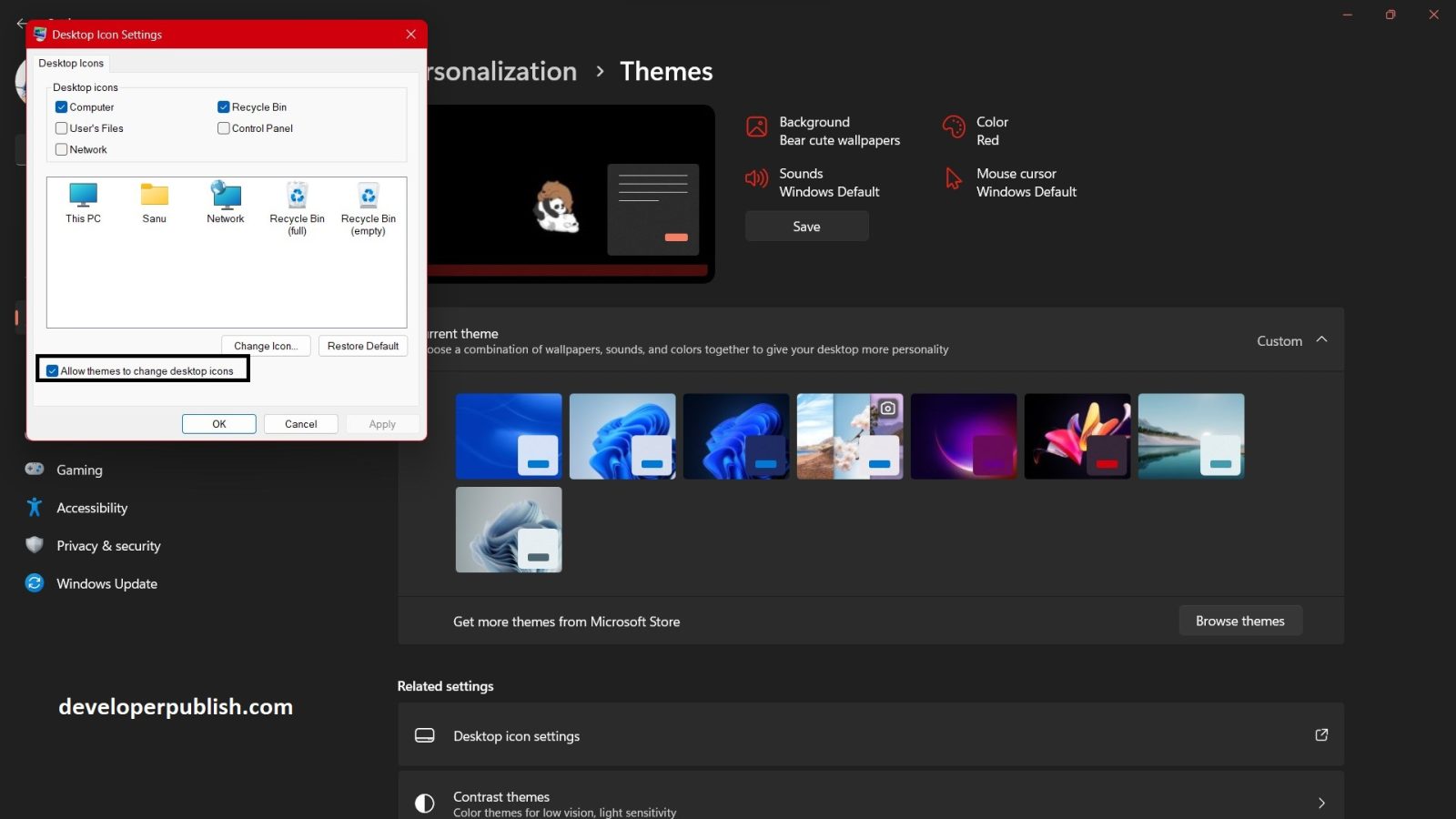This screenshot has width=1456, height=819.
Task: Open Desktop icon settings via external link arrow
Action: [x=1321, y=735]
